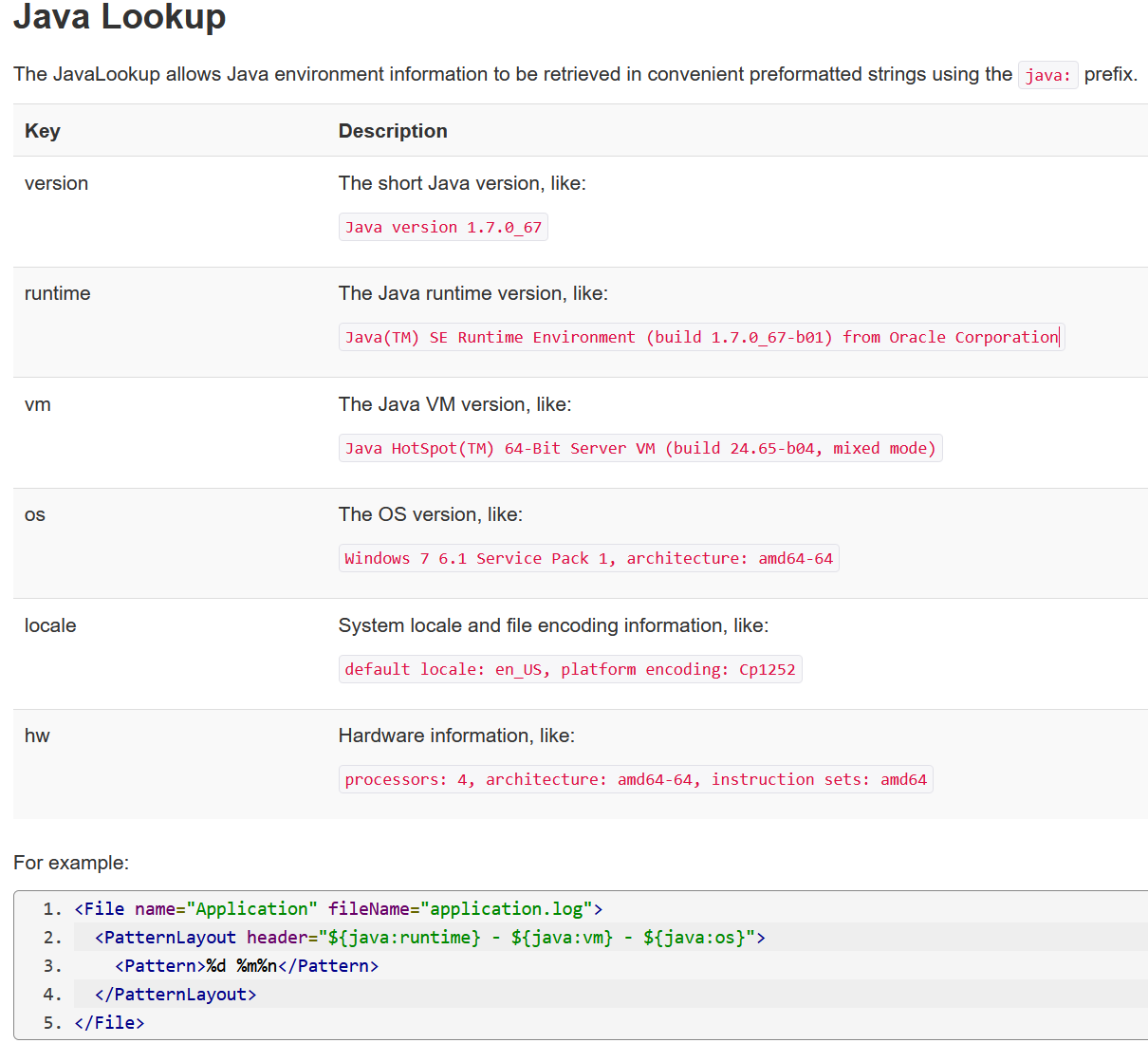Click the PatternLayout header code line
Screen dimensions: 1148x1043
tap(430, 938)
